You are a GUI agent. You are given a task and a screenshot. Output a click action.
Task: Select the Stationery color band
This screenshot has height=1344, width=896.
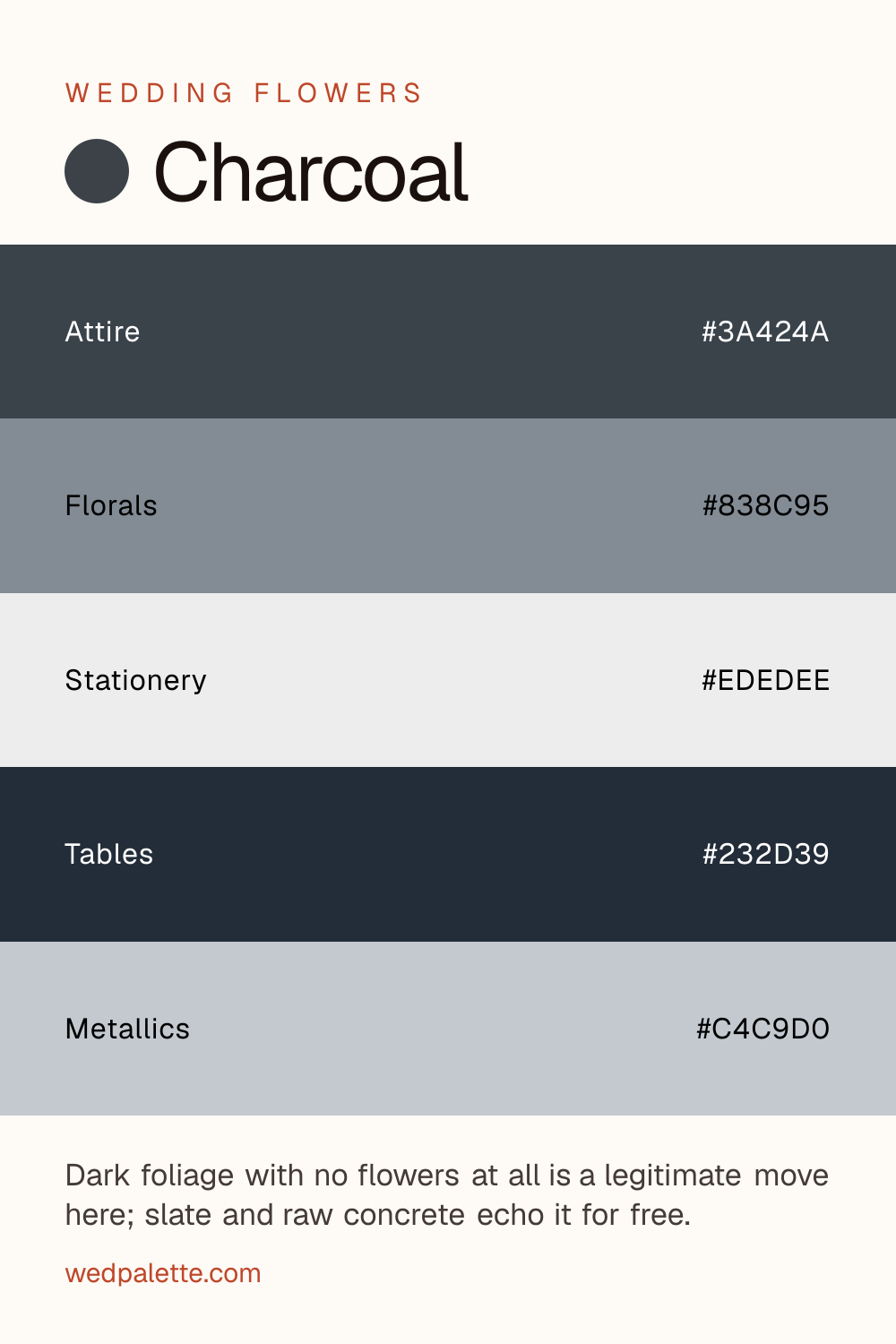(x=448, y=680)
